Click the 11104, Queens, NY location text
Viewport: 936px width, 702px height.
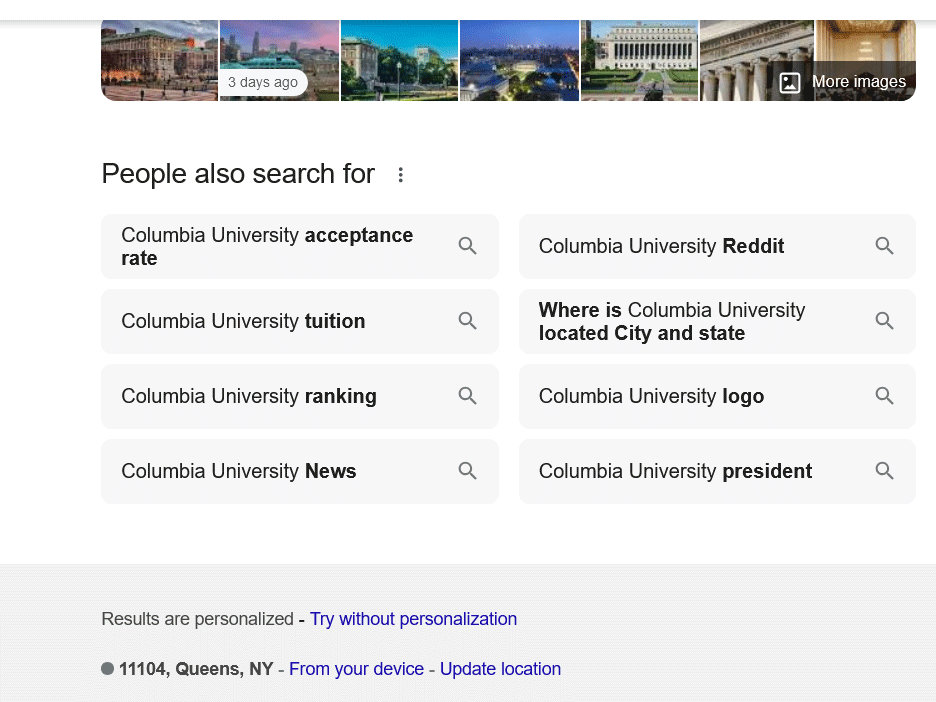click(196, 668)
